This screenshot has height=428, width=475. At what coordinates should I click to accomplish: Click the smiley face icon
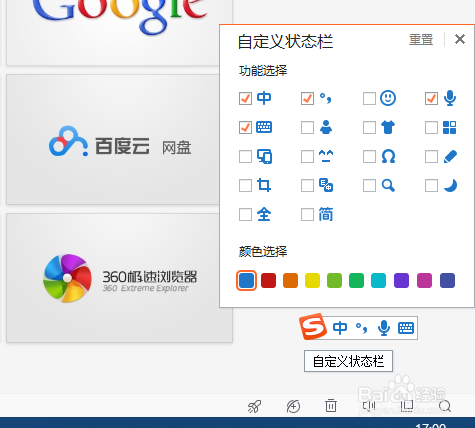point(388,98)
